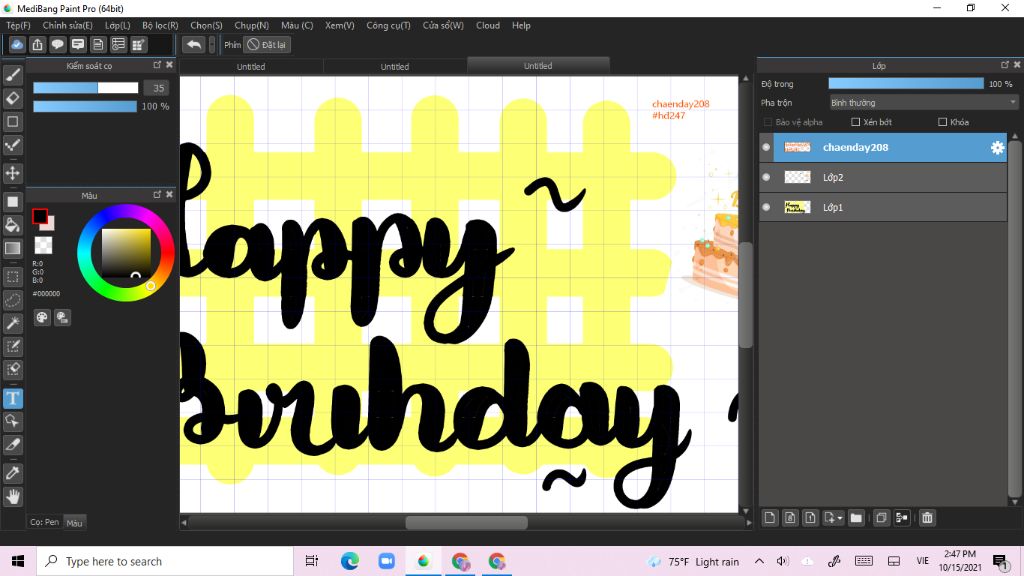
Task: Click the undo arrow button
Action: pos(193,44)
